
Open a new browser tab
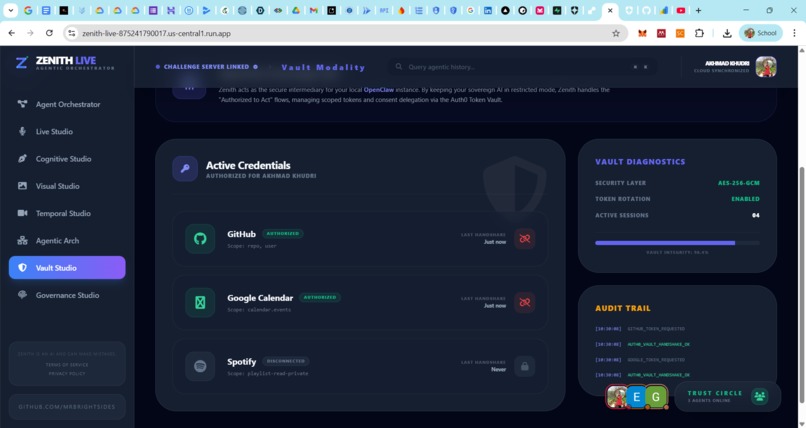point(698,10)
